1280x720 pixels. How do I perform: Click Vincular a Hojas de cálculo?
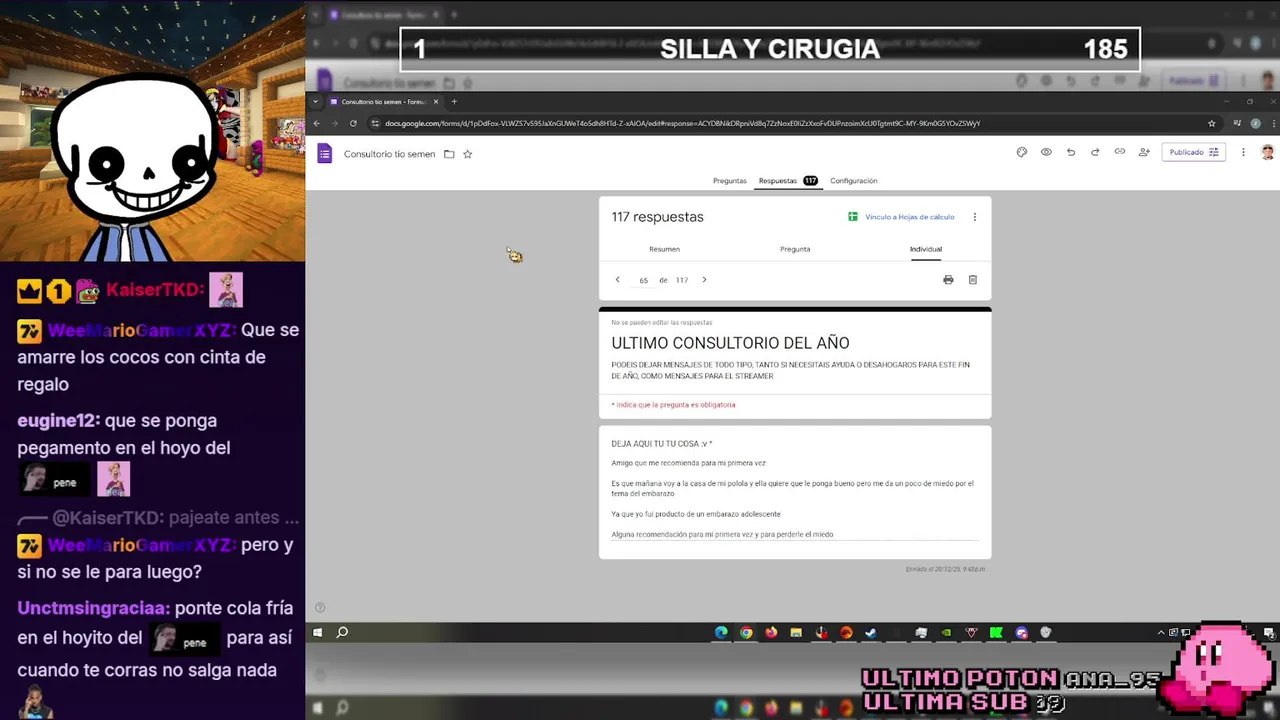tap(901, 217)
